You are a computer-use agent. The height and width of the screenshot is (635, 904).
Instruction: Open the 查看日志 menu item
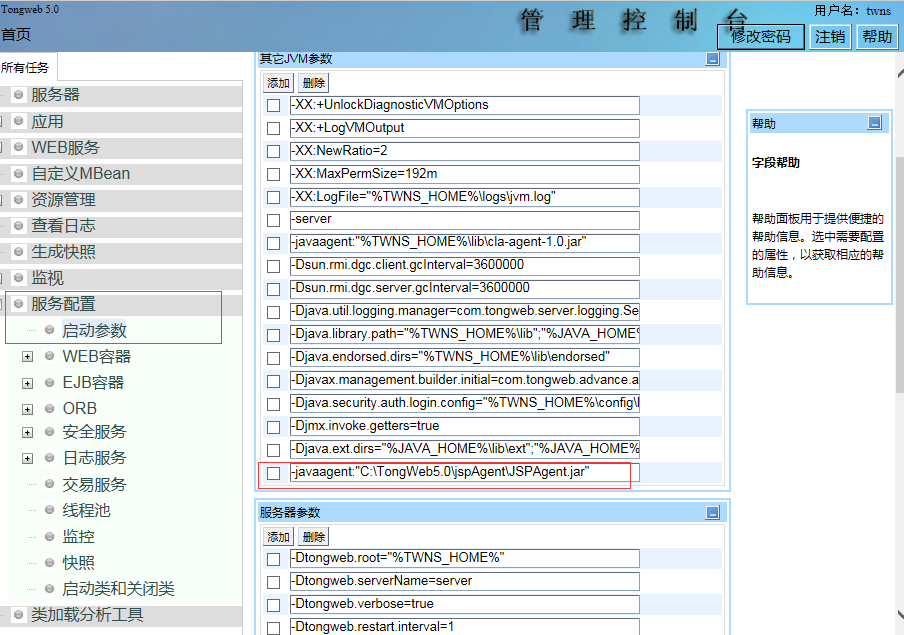coord(63,226)
